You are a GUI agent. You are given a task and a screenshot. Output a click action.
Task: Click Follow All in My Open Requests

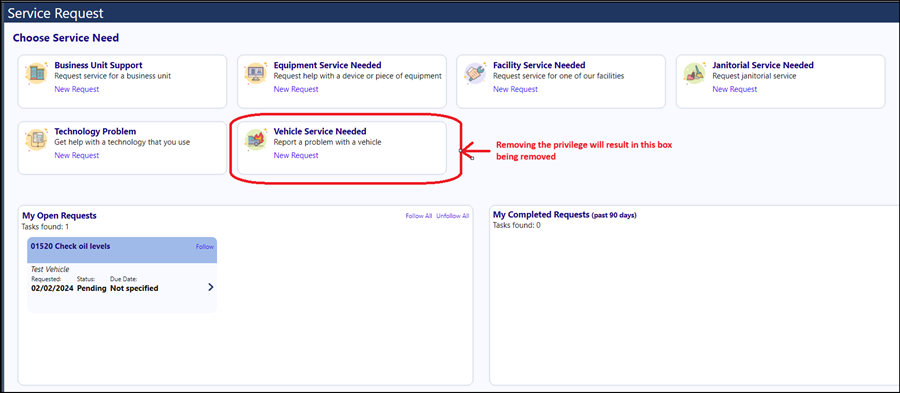point(418,216)
